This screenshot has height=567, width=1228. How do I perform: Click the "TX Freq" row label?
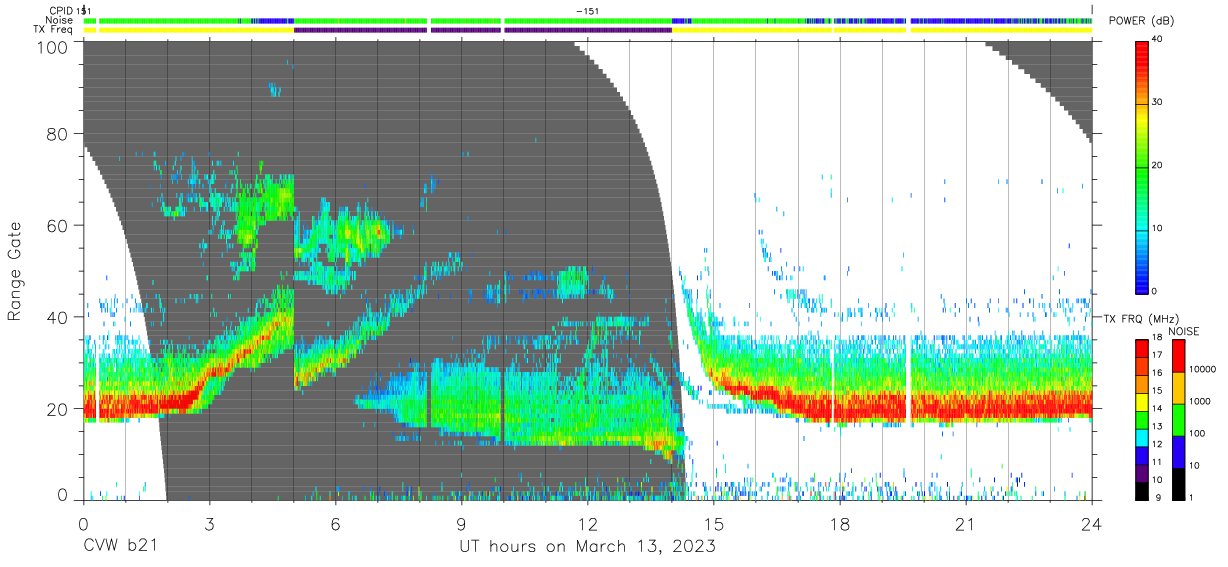[x=55, y=30]
